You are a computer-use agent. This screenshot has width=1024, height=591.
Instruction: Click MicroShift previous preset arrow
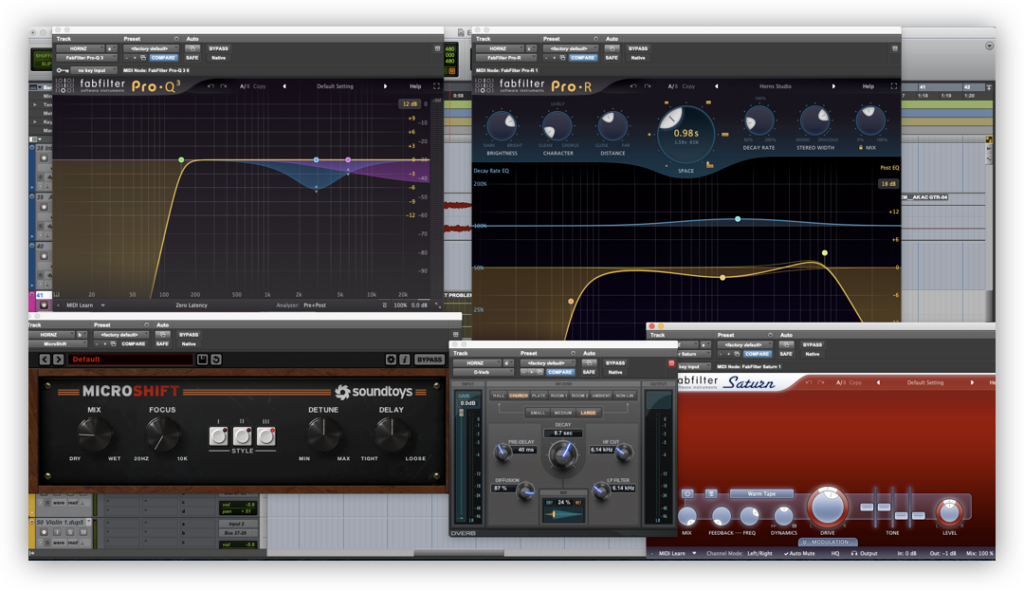44,359
